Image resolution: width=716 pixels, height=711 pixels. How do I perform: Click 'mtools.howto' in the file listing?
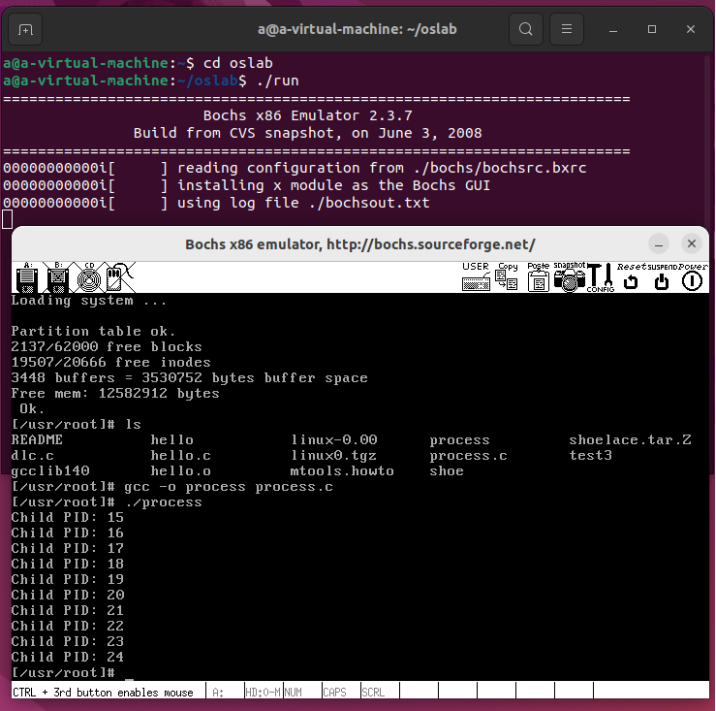[342, 471]
